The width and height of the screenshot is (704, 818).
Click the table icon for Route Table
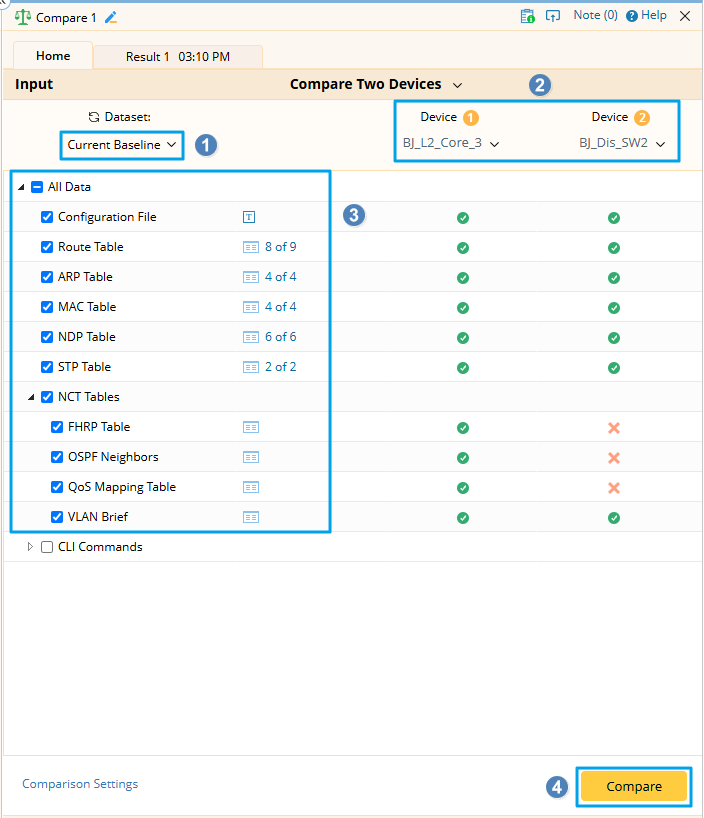tap(251, 247)
